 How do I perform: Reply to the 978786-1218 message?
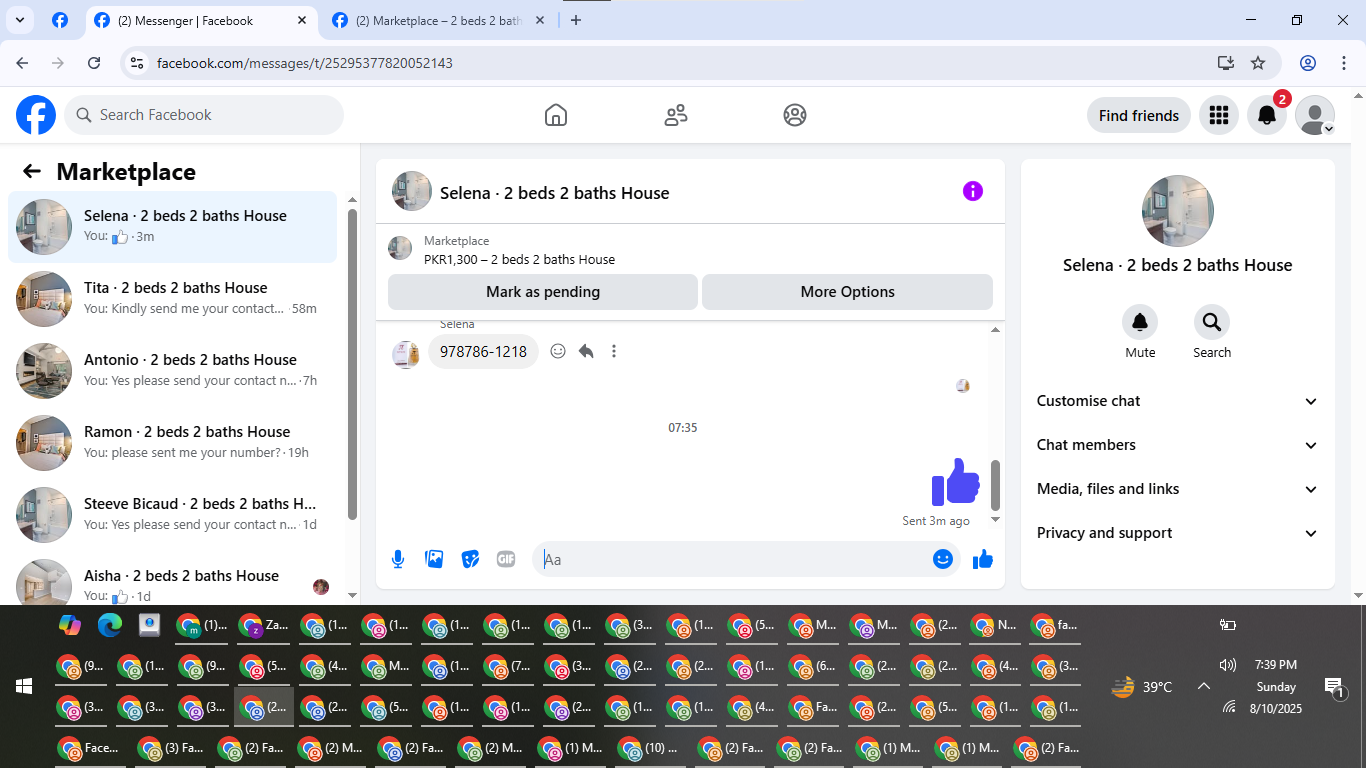(586, 351)
